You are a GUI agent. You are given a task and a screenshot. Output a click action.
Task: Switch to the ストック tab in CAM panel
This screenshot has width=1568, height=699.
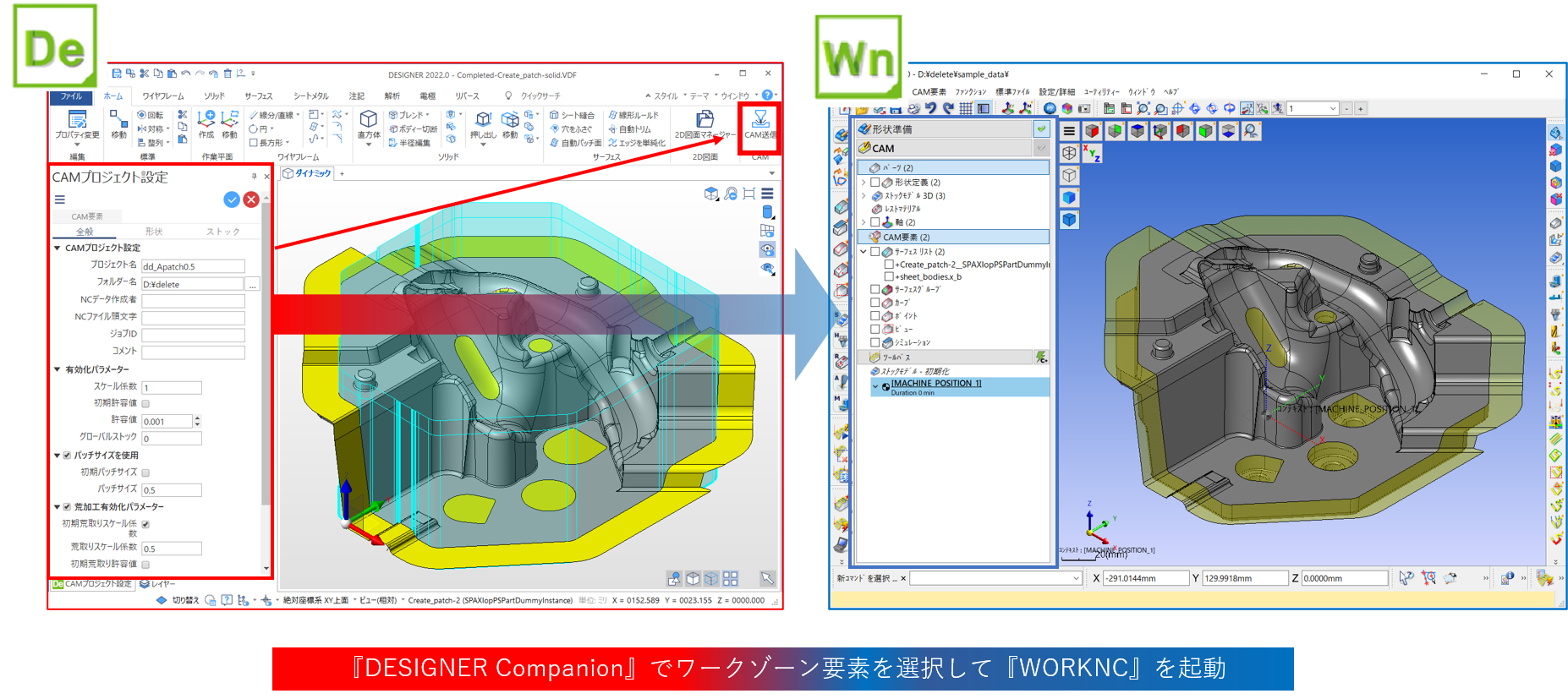pyautogui.click(x=223, y=232)
